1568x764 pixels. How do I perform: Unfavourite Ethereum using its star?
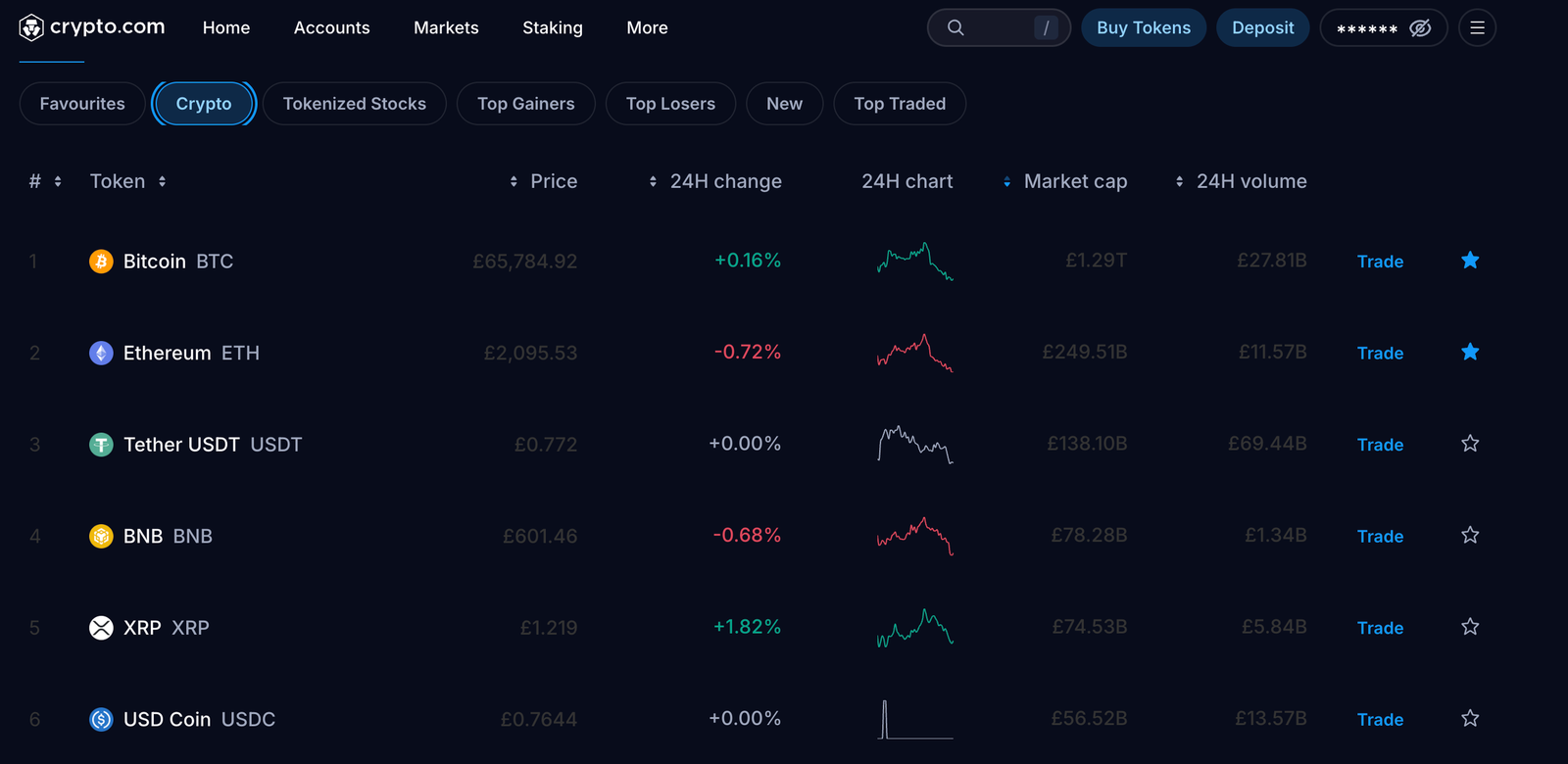pos(1470,352)
